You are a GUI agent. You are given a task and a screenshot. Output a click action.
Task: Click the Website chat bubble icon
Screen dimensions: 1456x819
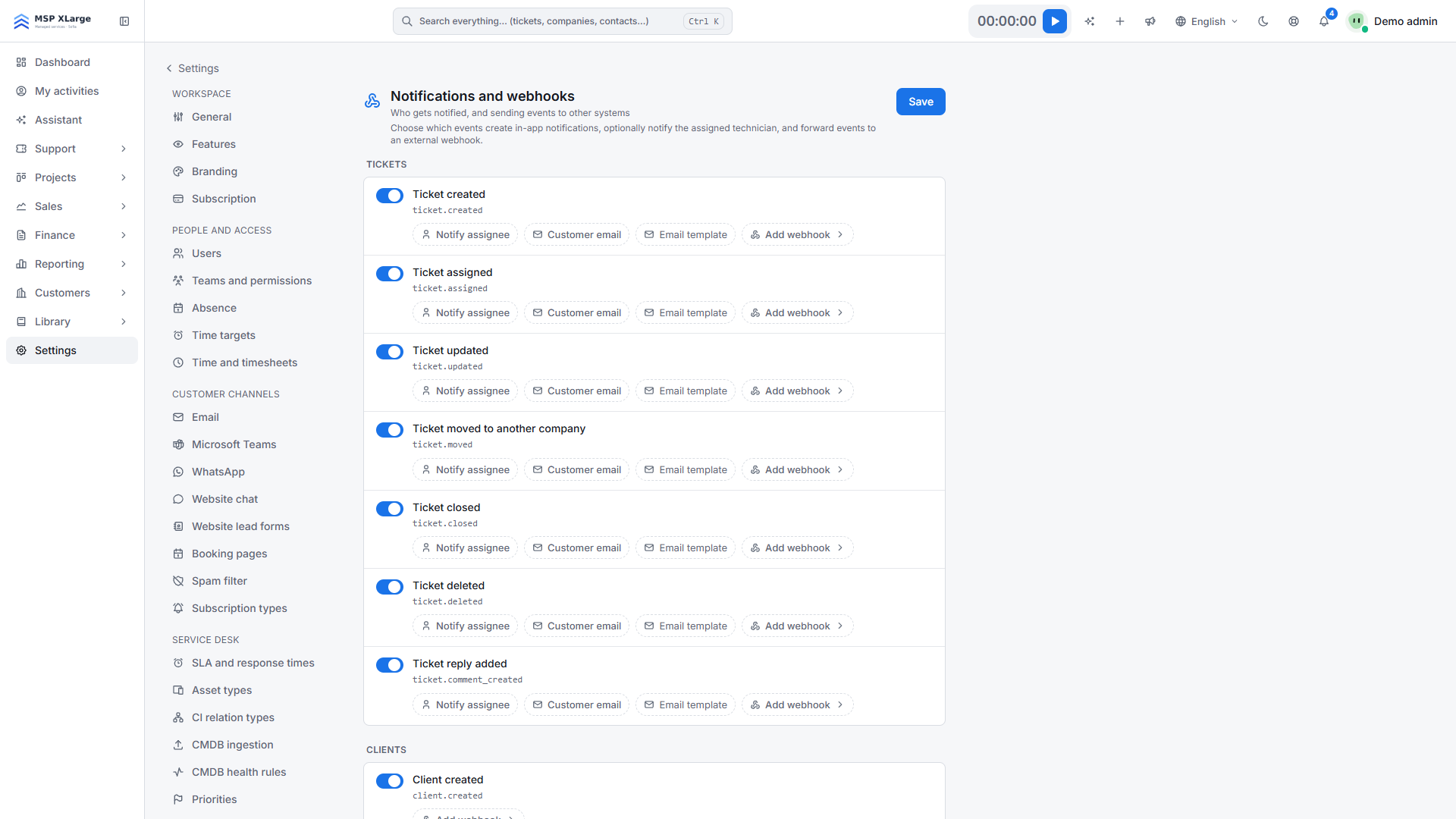pos(178,499)
